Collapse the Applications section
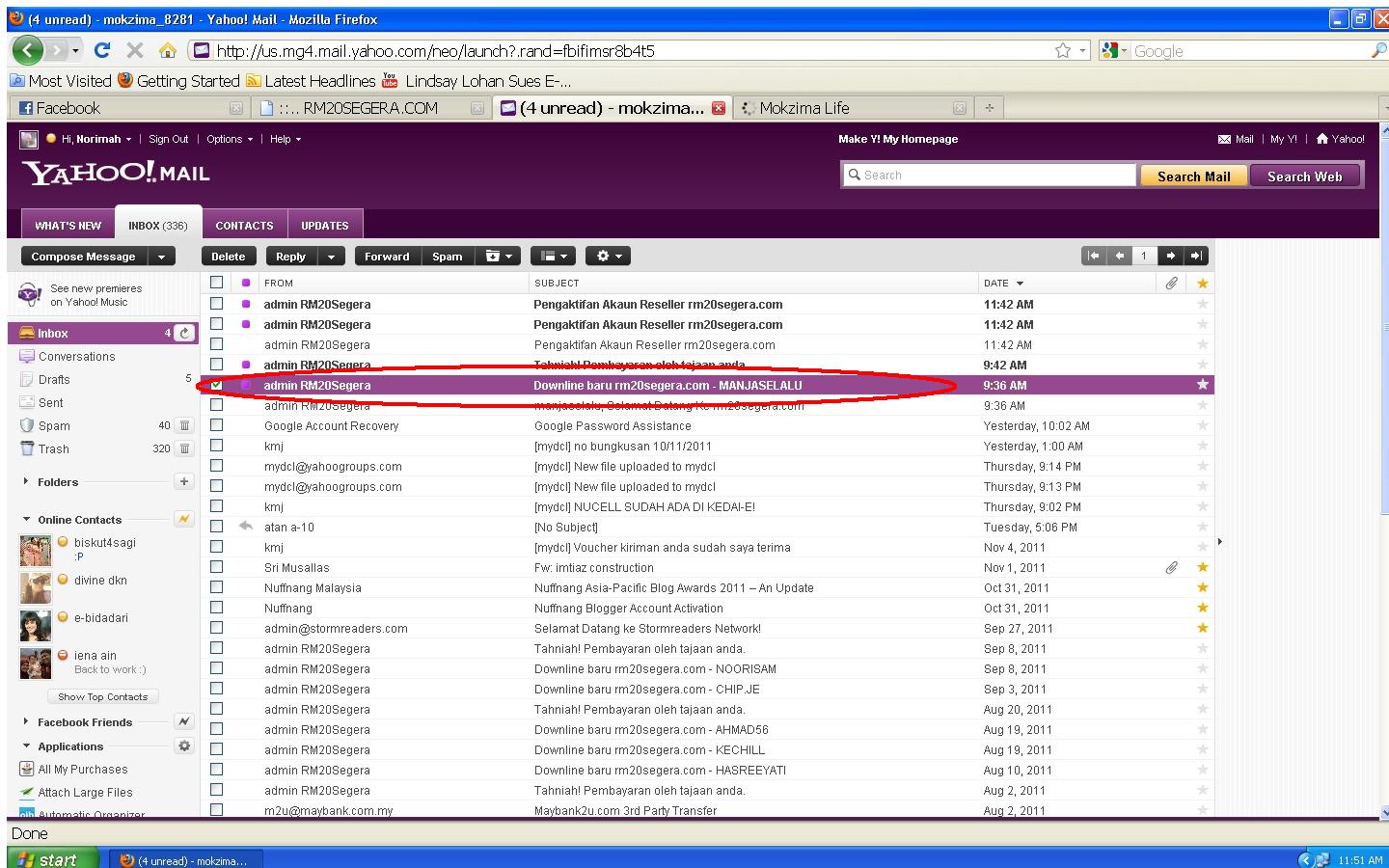This screenshot has width=1389, height=868. click(x=26, y=746)
